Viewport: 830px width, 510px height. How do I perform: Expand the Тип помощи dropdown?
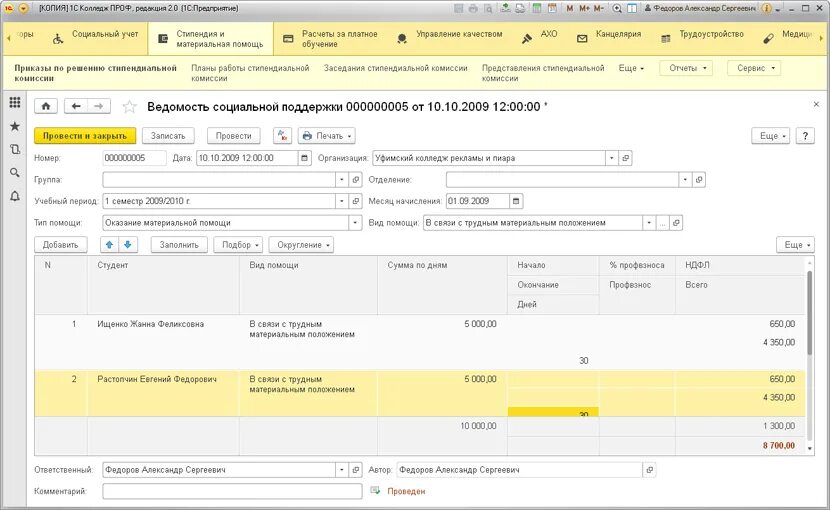(x=355, y=223)
